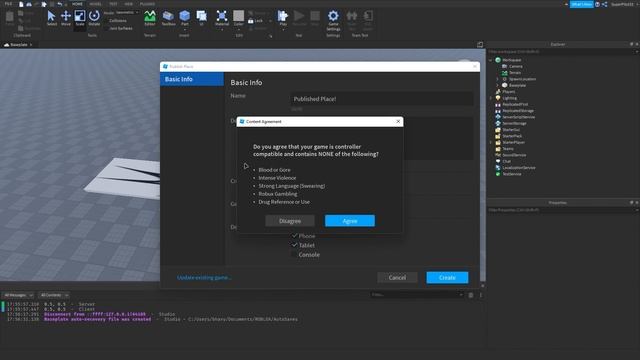
Task: Click the Properties filter field
Action: pyautogui.click(x=562, y=210)
